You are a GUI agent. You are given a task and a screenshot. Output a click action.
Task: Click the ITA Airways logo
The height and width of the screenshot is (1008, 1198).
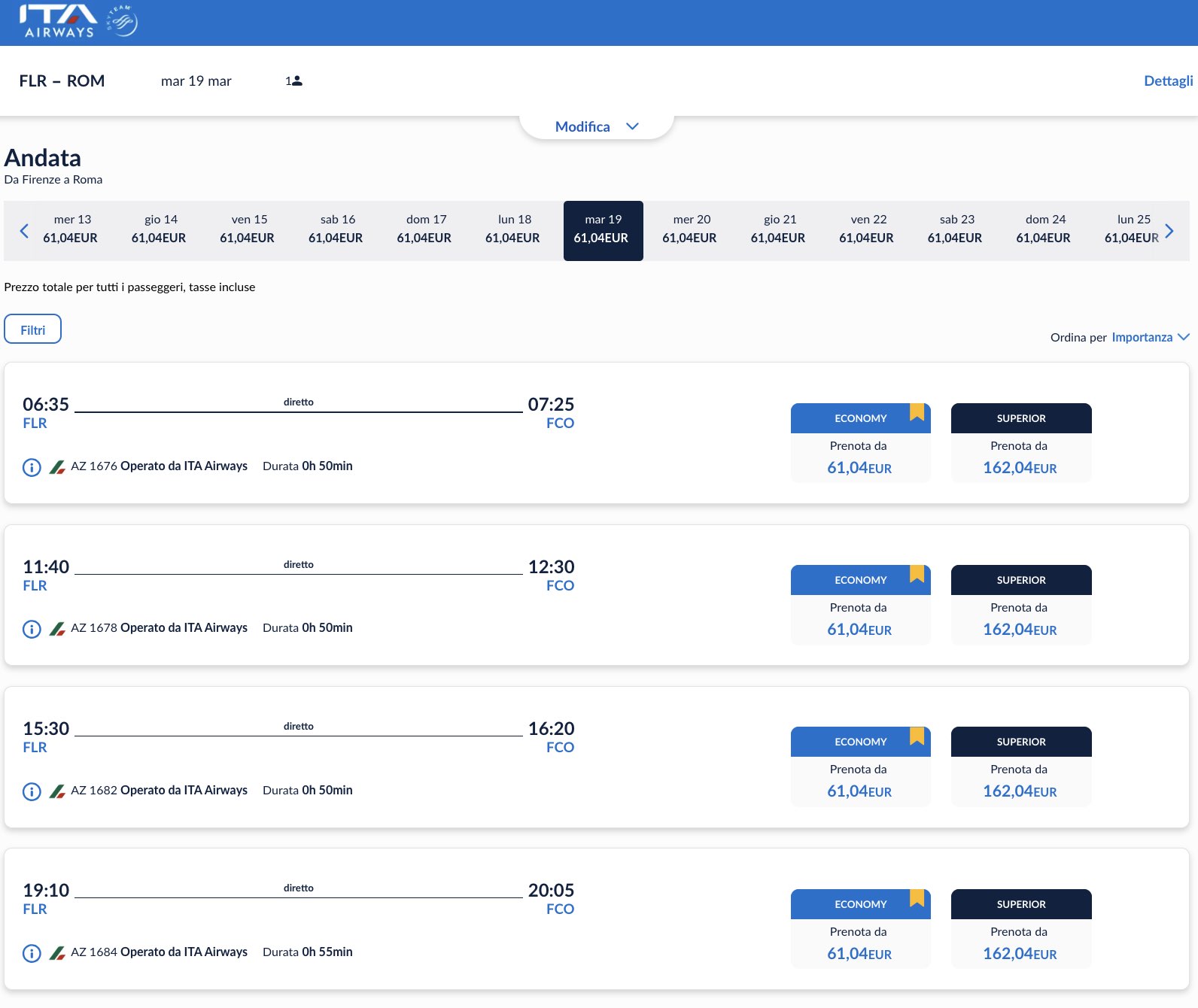(59, 22)
